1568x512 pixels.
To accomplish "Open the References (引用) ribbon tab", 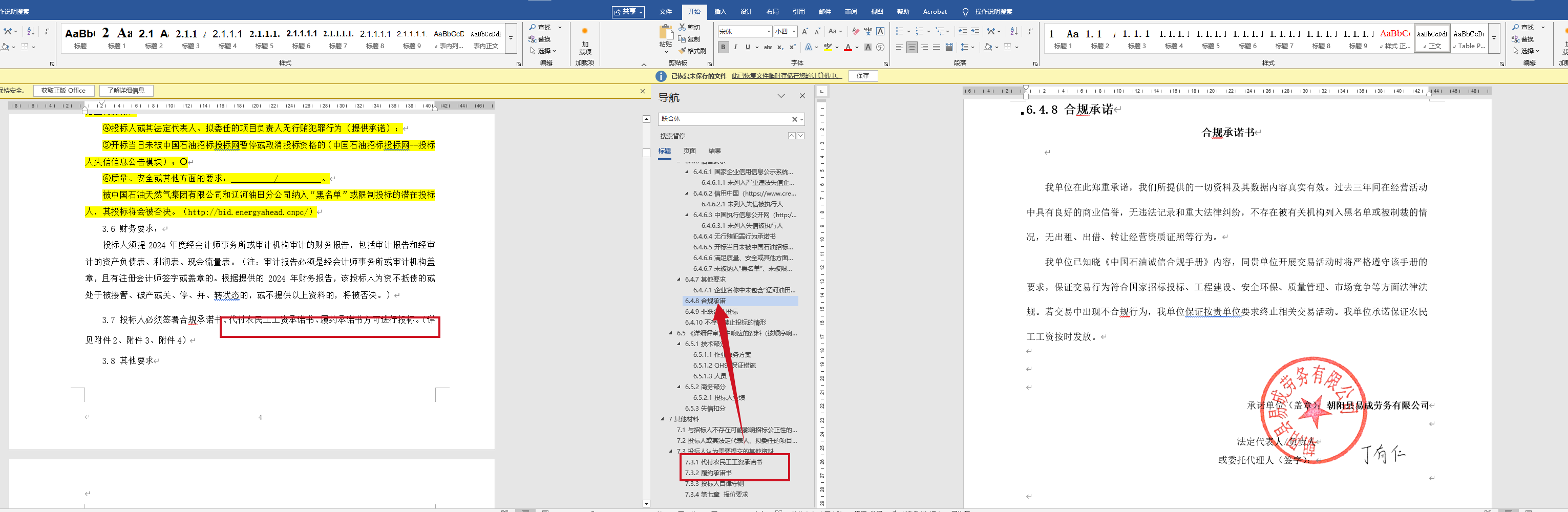I will pyautogui.click(x=799, y=12).
